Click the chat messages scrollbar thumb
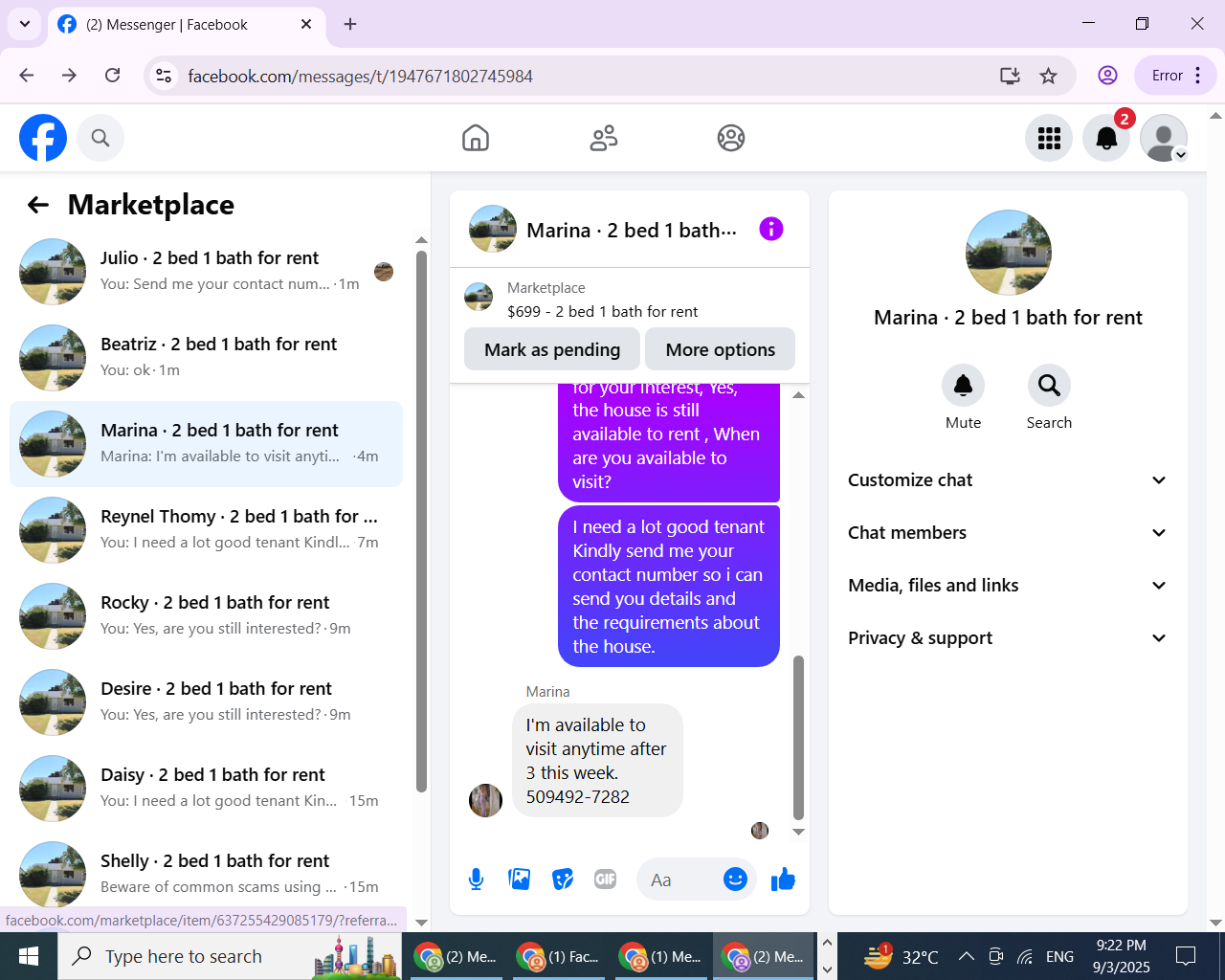The height and width of the screenshot is (980, 1225). 798,738
